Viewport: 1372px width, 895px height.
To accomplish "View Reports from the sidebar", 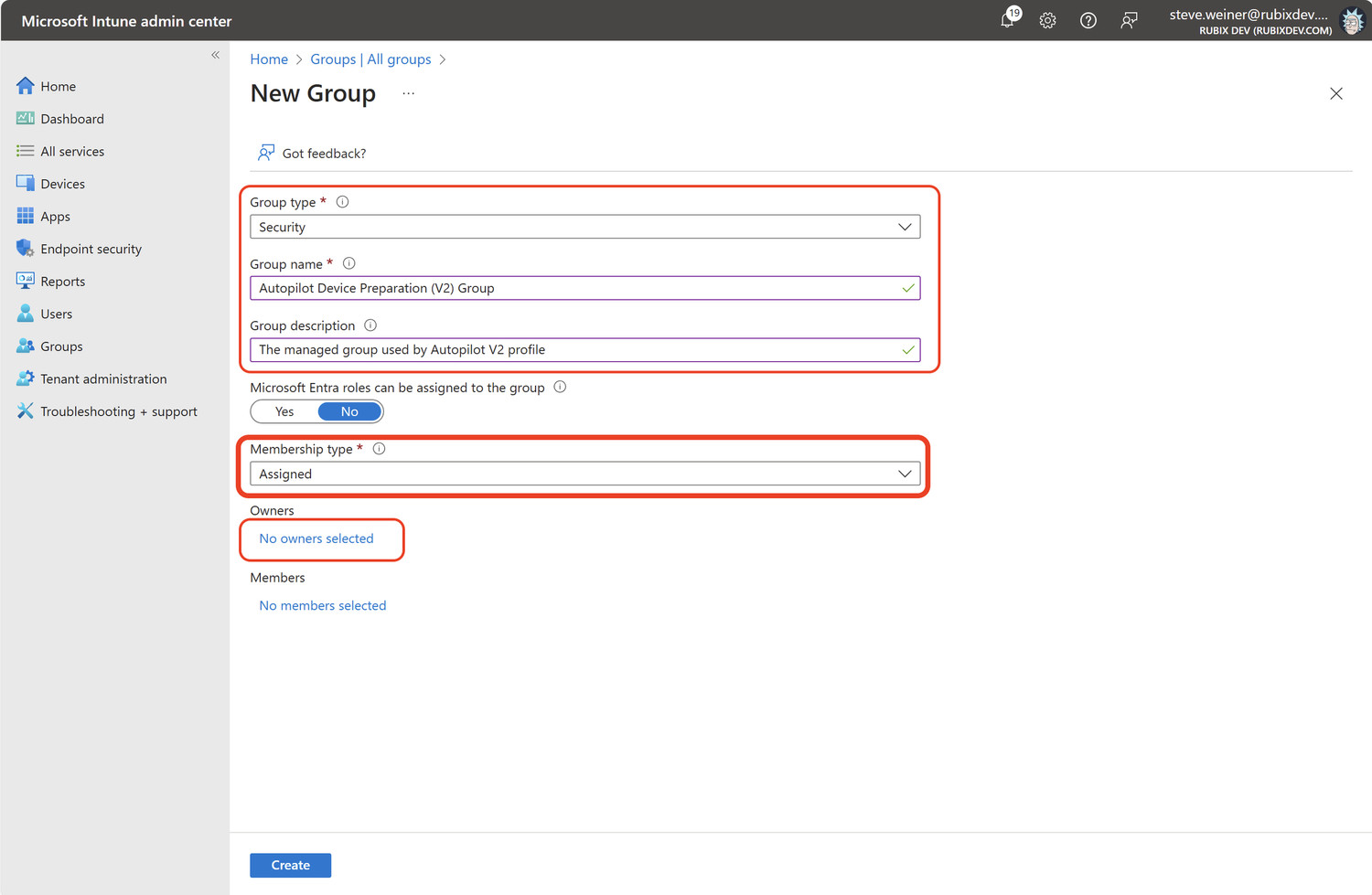I will (x=61, y=281).
